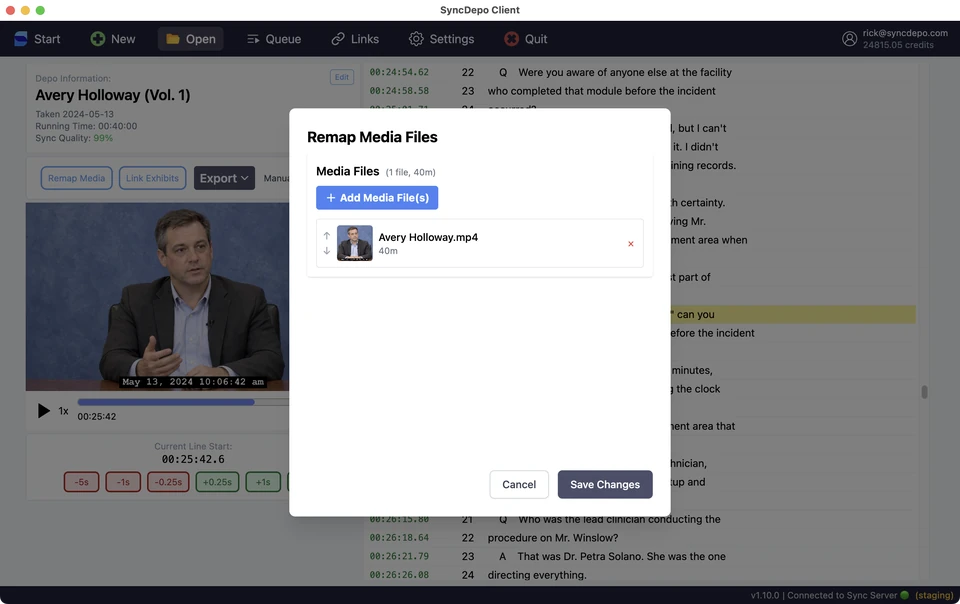The height and width of the screenshot is (604, 960).
Task: Click the SyncDepo logo Start icon
Action: (21, 39)
